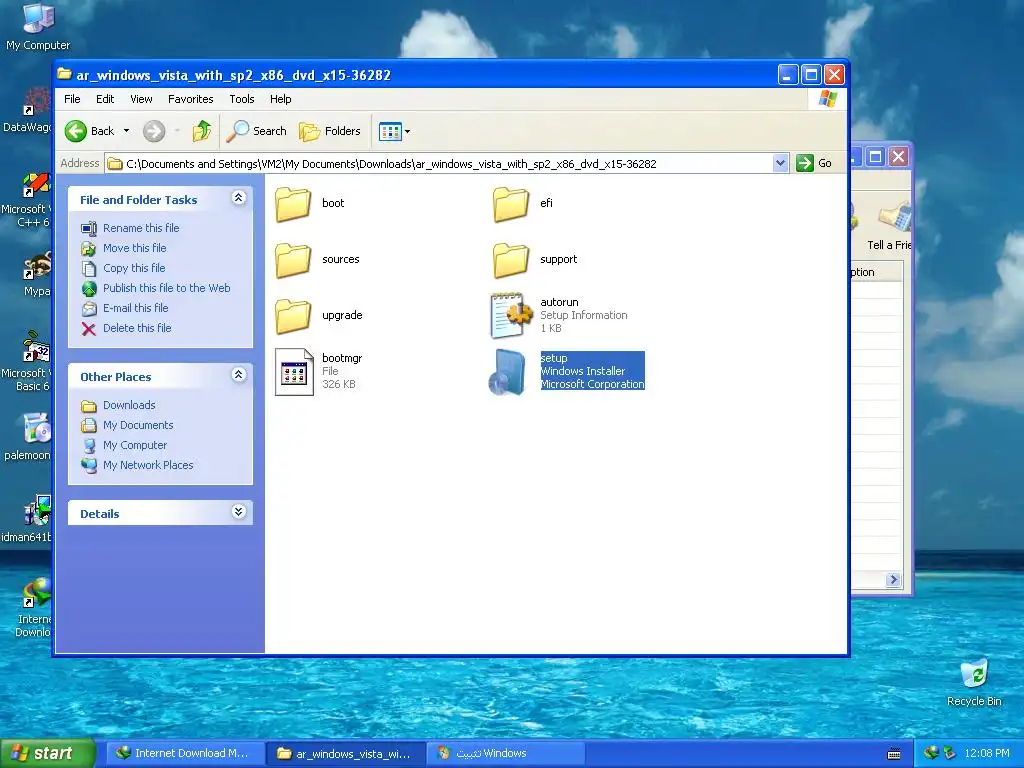Open My Documents in Other Places
Image resolution: width=1024 pixels, height=768 pixels.
point(138,426)
